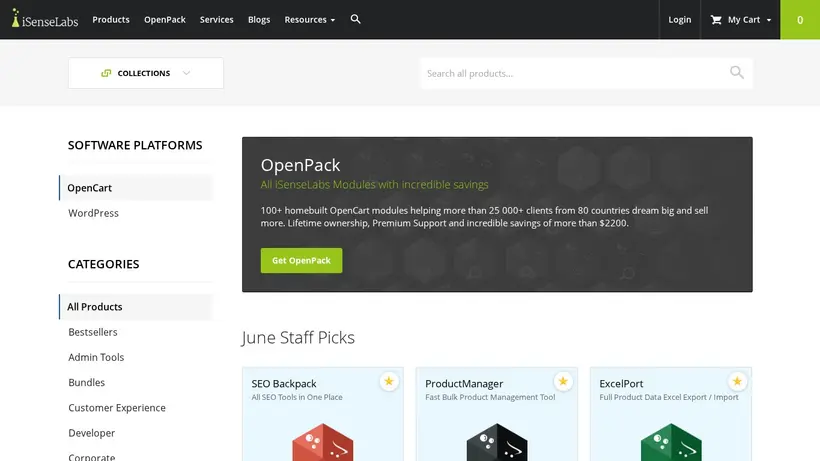Image resolution: width=820 pixels, height=461 pixels.
Task: Click the green cart count badge
Action: (x=800, y=19)
